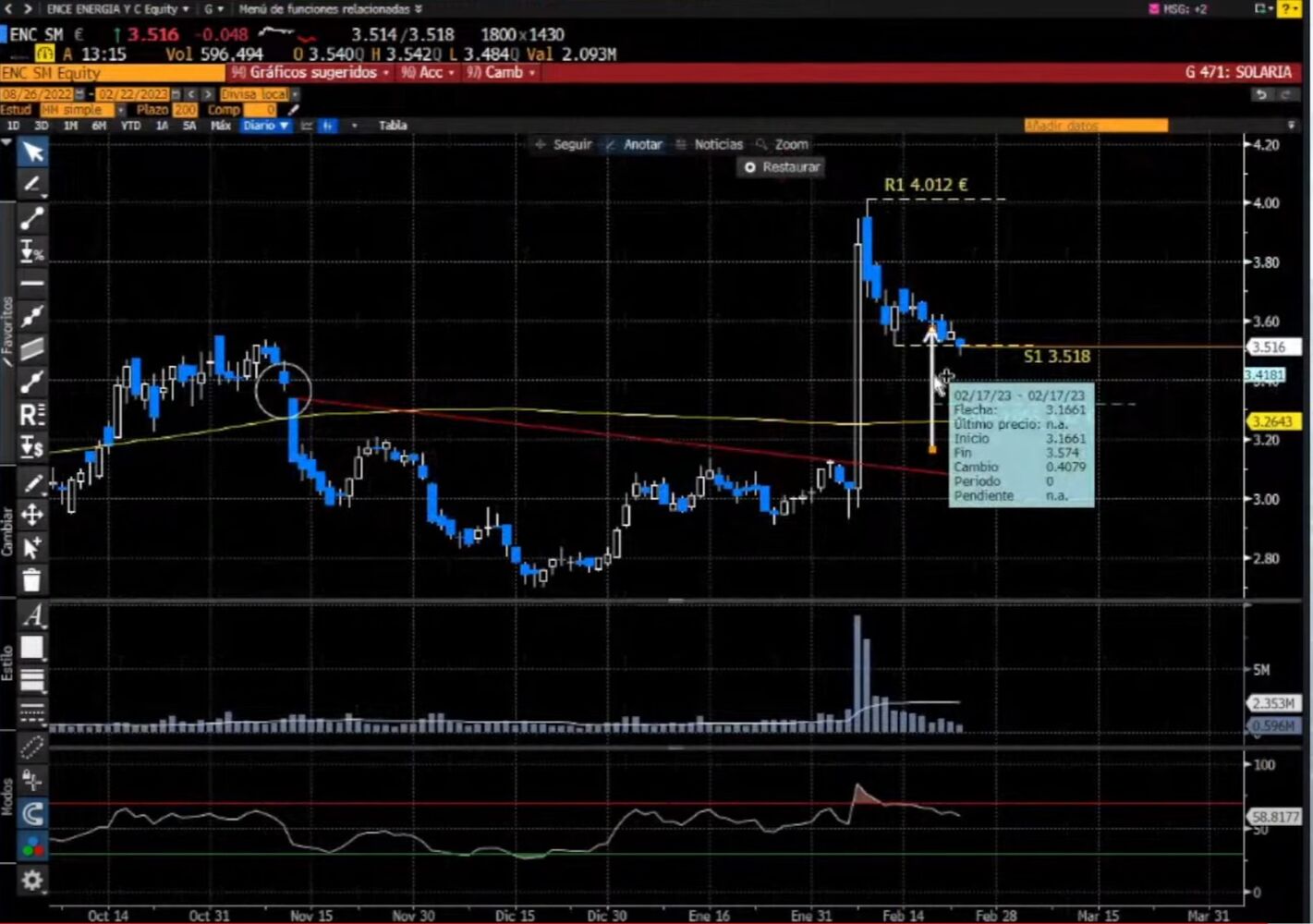
Task: Open the Gráficos sugeridos dropdown
Action: coord(310,72)
